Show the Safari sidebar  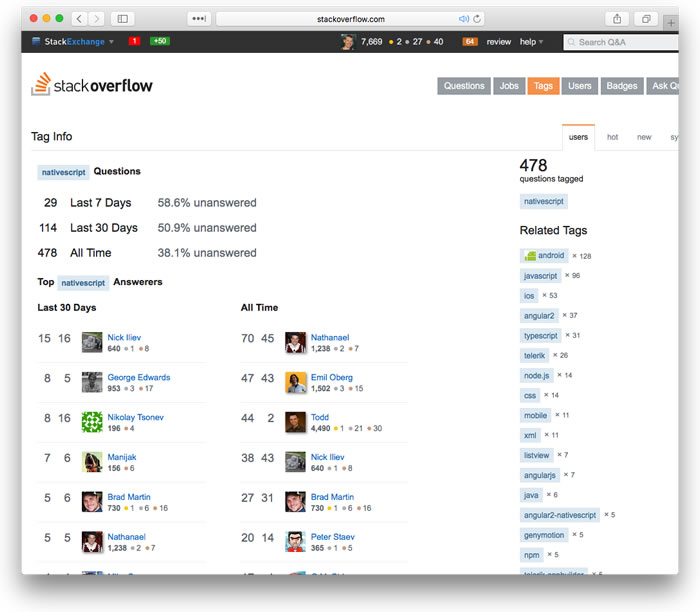point(122,19)
